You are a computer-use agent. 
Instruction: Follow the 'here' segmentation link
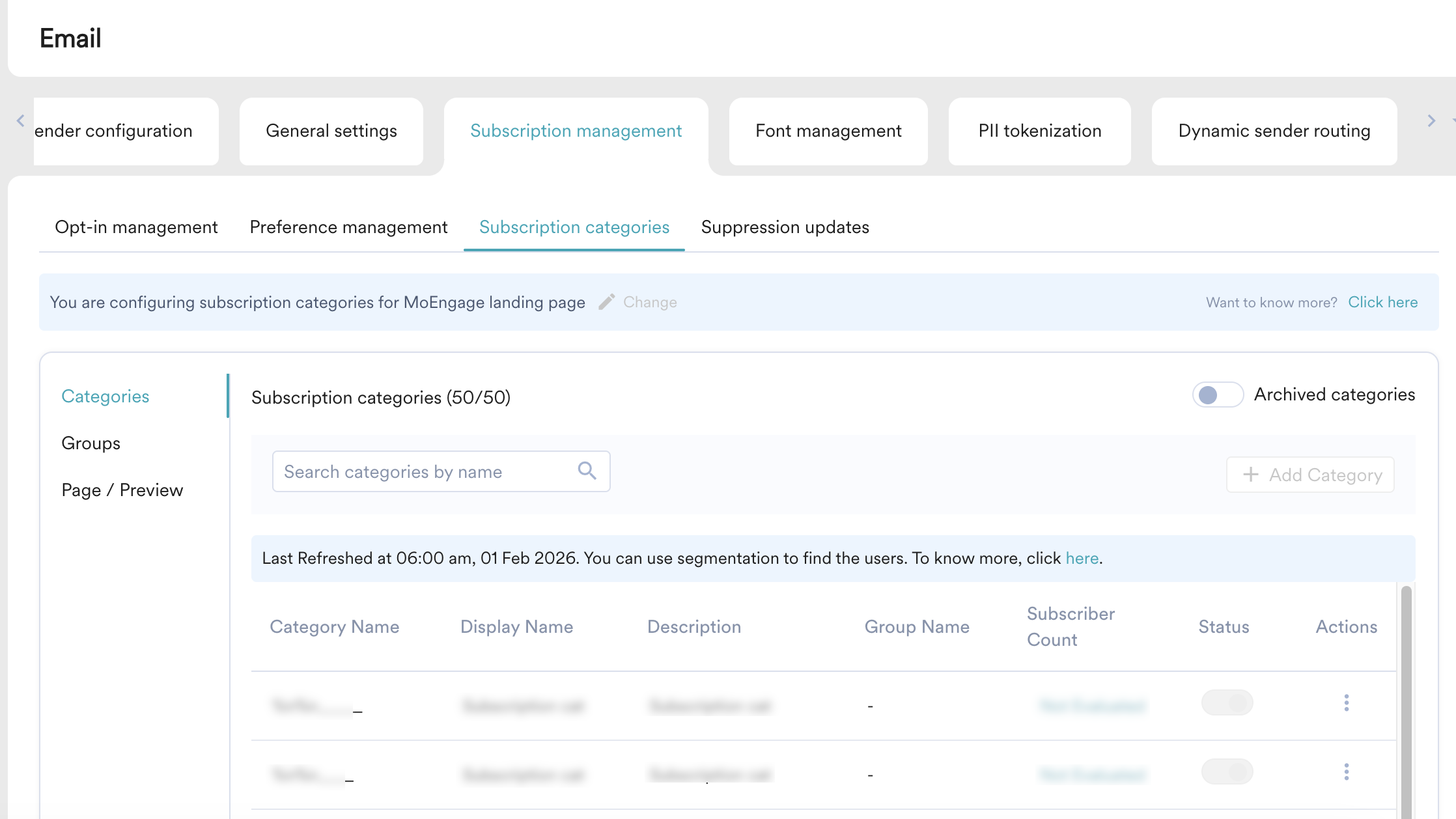(x=1082, y=559)
